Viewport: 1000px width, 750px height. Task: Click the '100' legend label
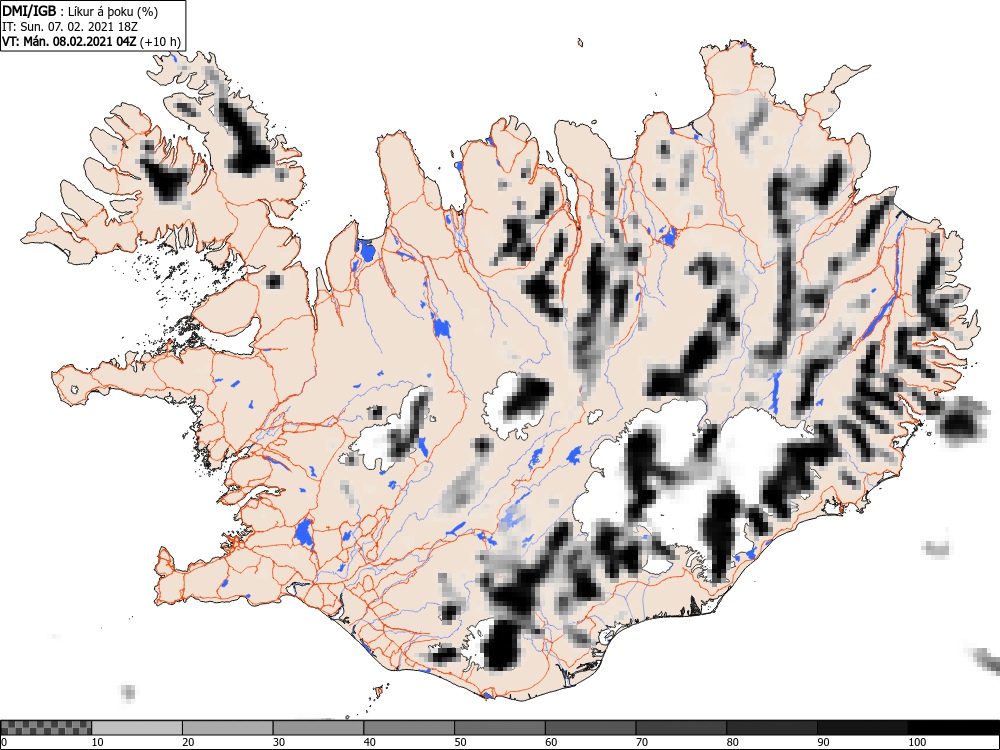point(916,742)
